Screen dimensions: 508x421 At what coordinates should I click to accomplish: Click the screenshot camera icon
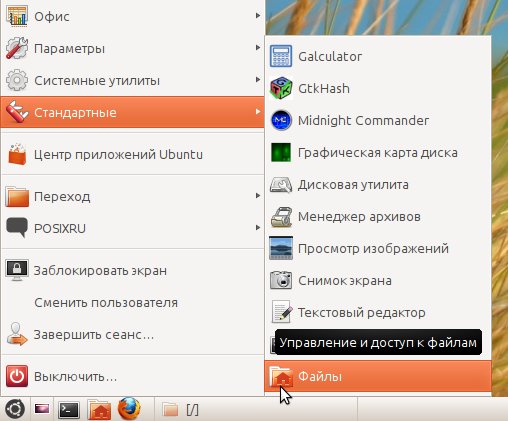coord(281,280)
